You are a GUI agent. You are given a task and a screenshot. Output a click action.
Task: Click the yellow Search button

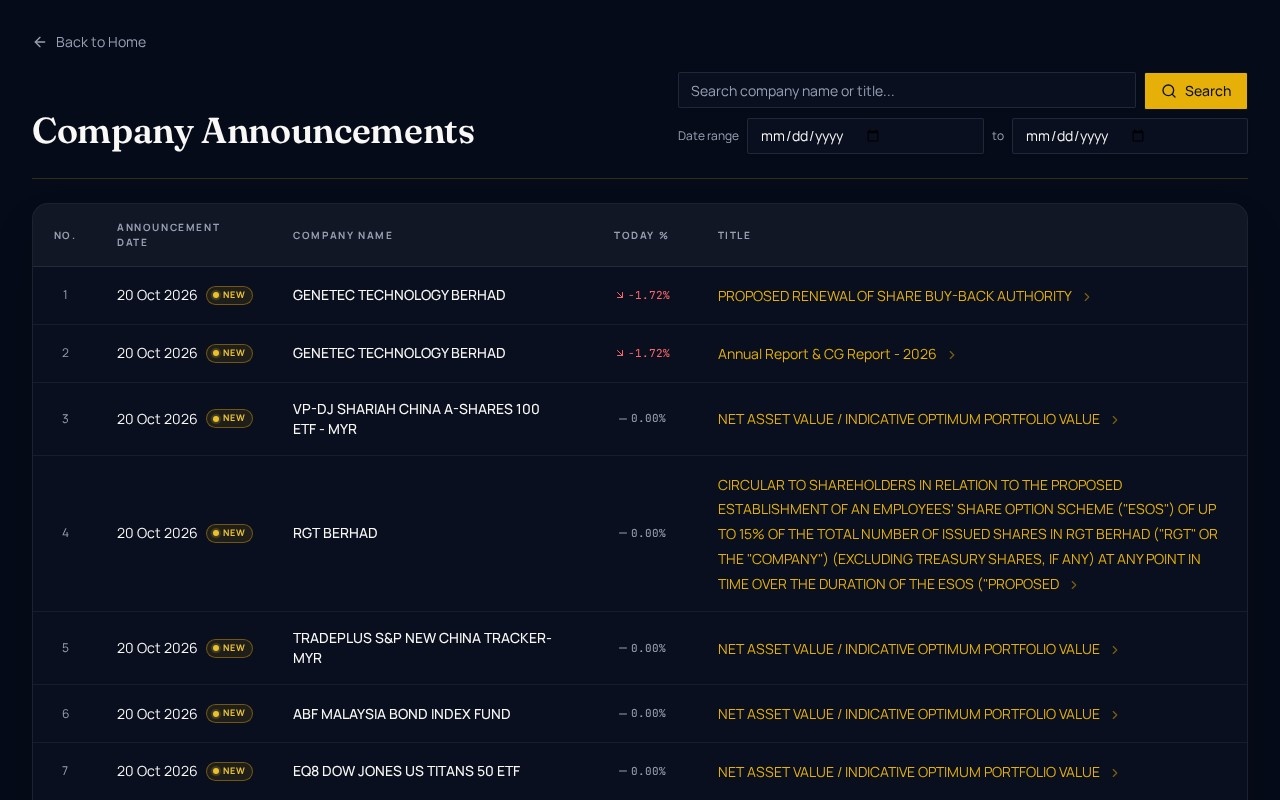tap(1196, 91)
